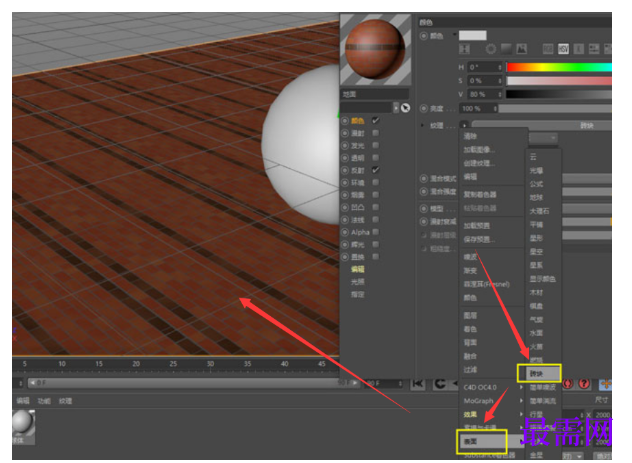
Task: Select the Kelvin color mode icon right of HSV
Action: coord(578,49)
